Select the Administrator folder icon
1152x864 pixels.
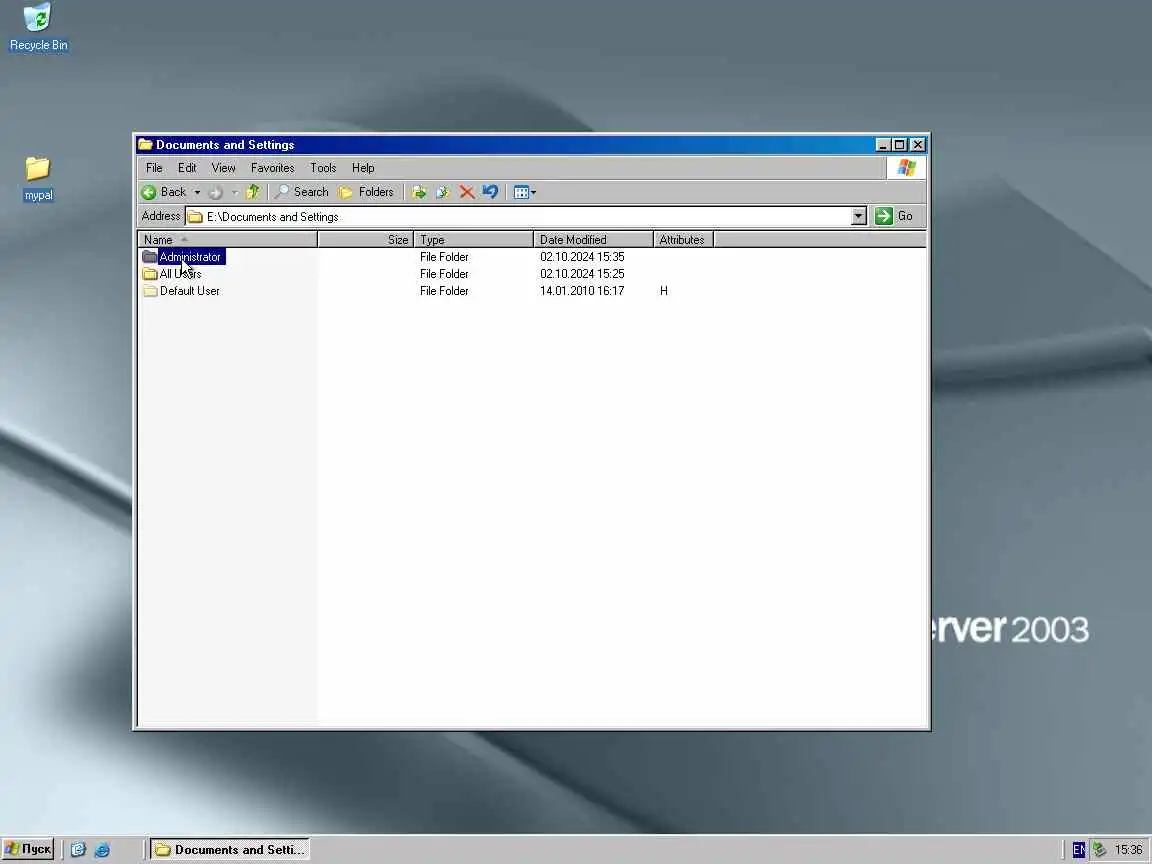(x=150, y=256)
